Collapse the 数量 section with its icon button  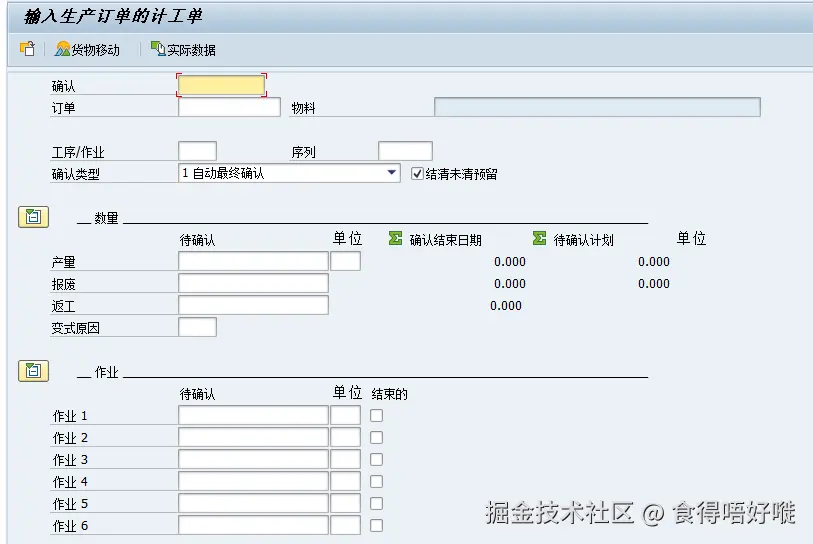click(x=34, y=217)
